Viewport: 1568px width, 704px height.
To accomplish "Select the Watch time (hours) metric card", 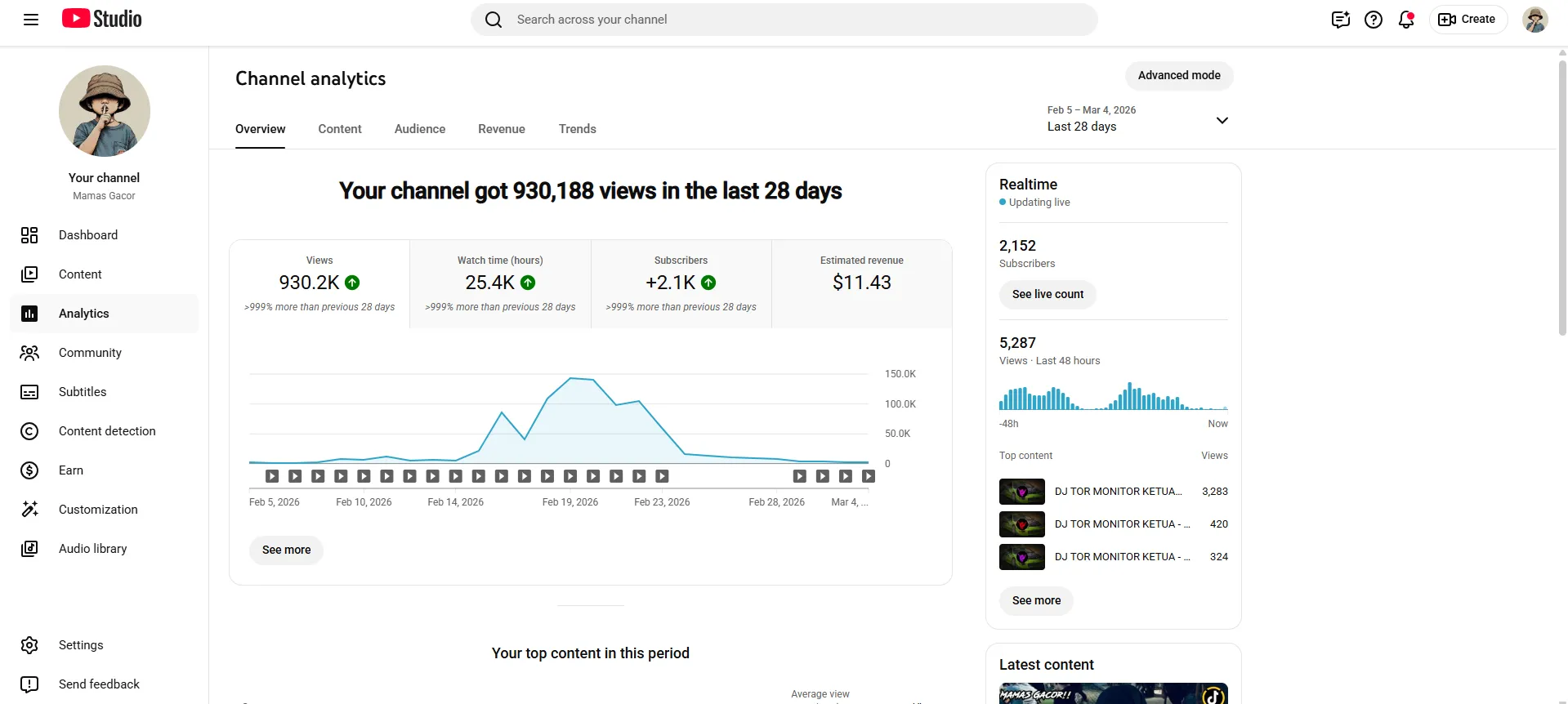I will (x=500, y=284).
